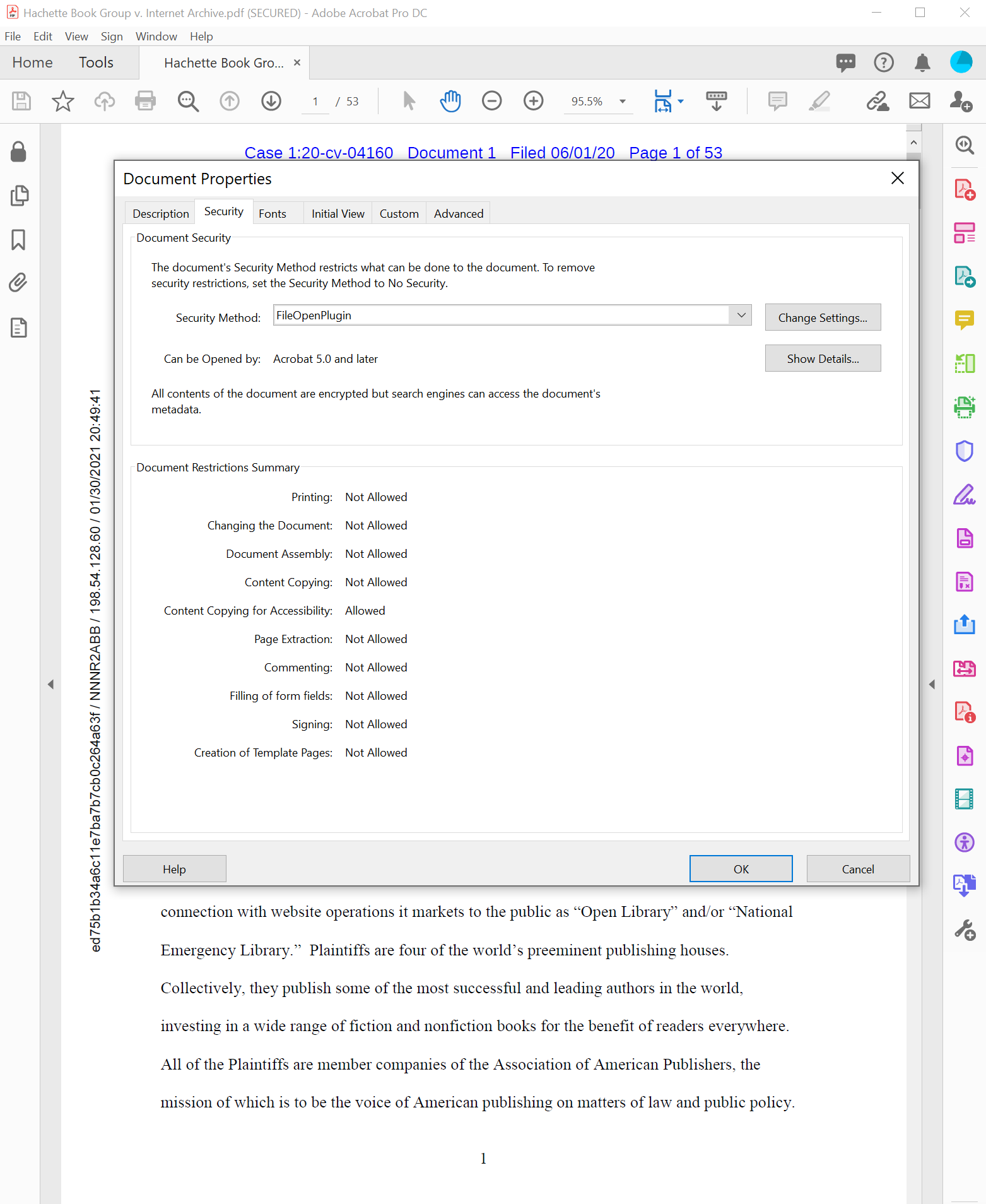Image resolution: width=986 pixels, height=1204 pixels.
Task: Open the View menu
Action: click(x=76, y=36)
